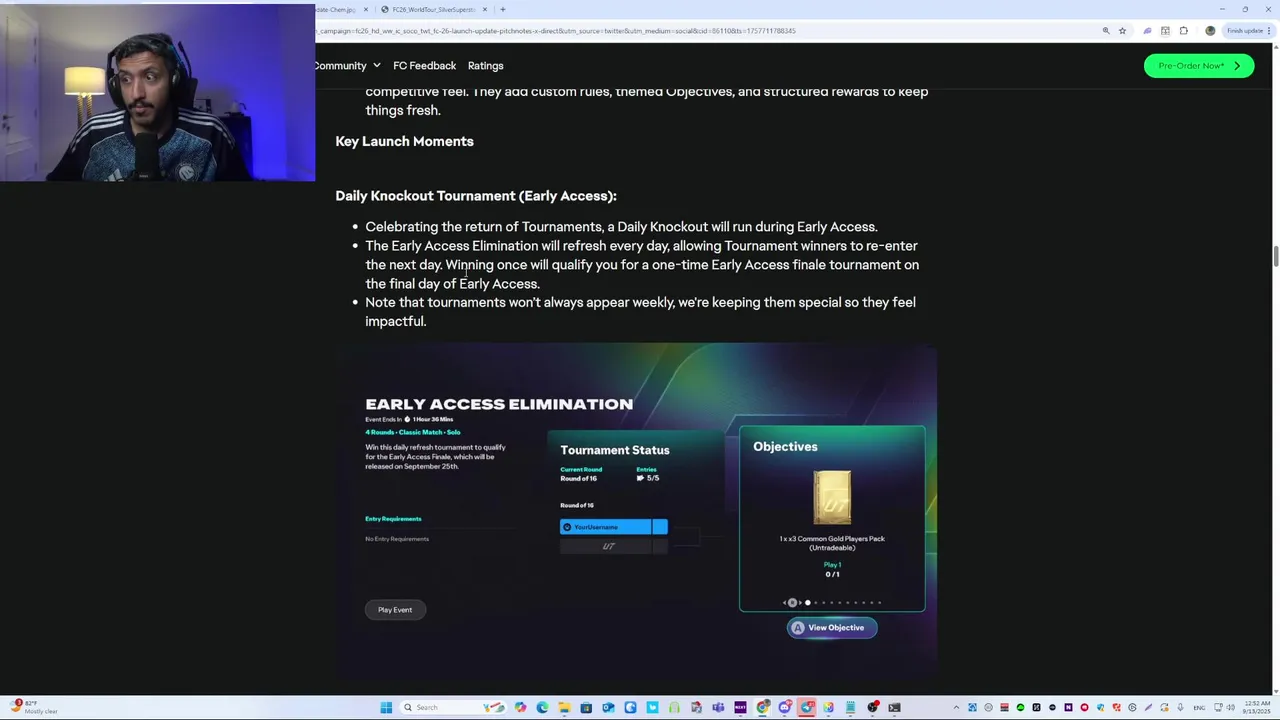Image resolution: width=1280 pixels, height=720 pixels.
Task: Open Microsoft Store from the taskbar
Action: tap(586, 707)
